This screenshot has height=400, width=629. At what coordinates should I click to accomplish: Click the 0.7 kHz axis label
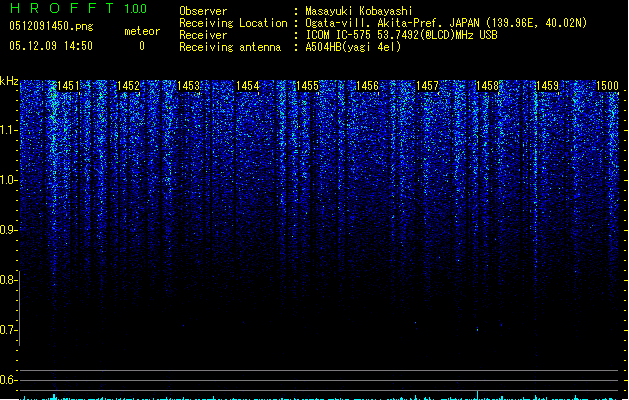(8, 330)
